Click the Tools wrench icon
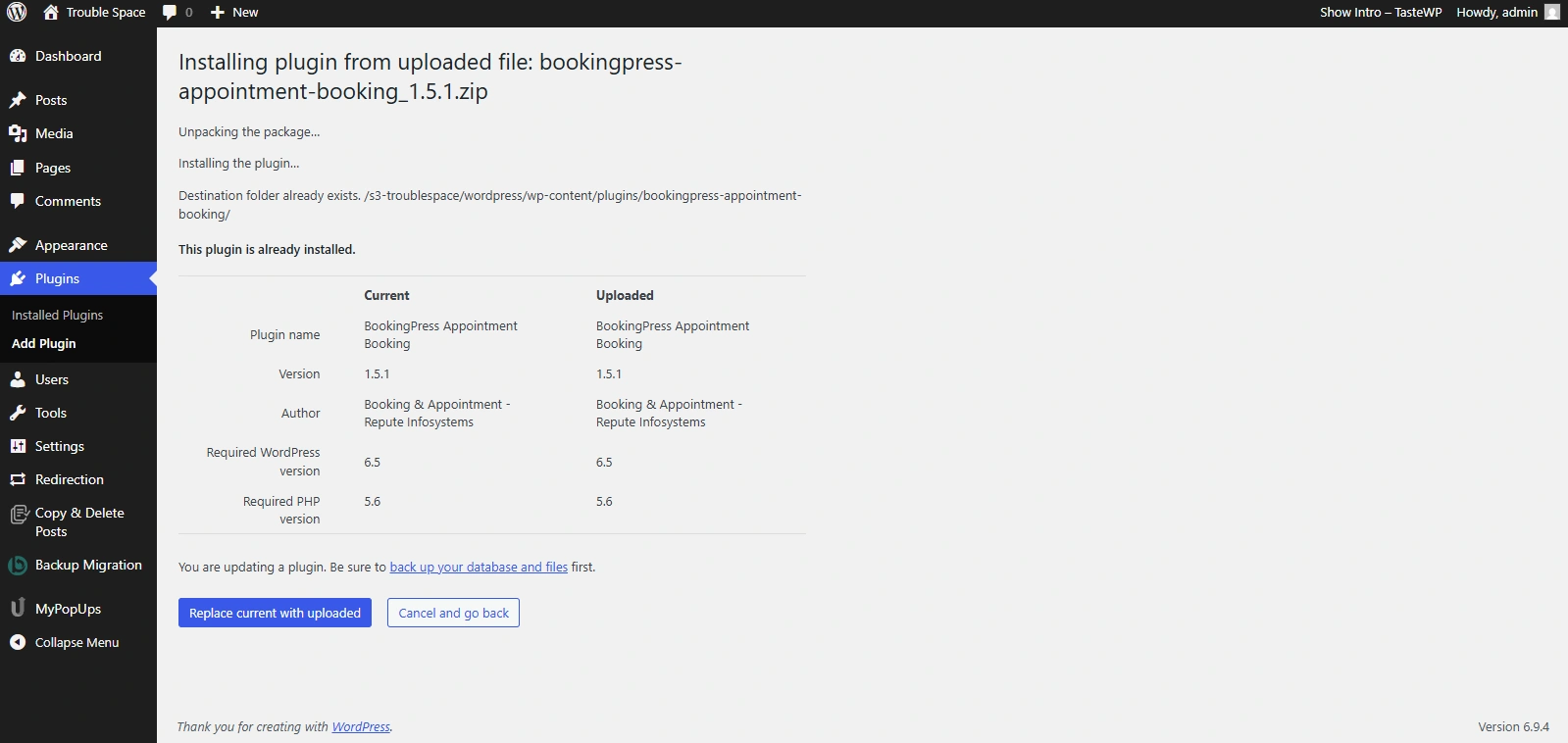The height and width of the screenshot is (743, 1568). tap(18, 413)
